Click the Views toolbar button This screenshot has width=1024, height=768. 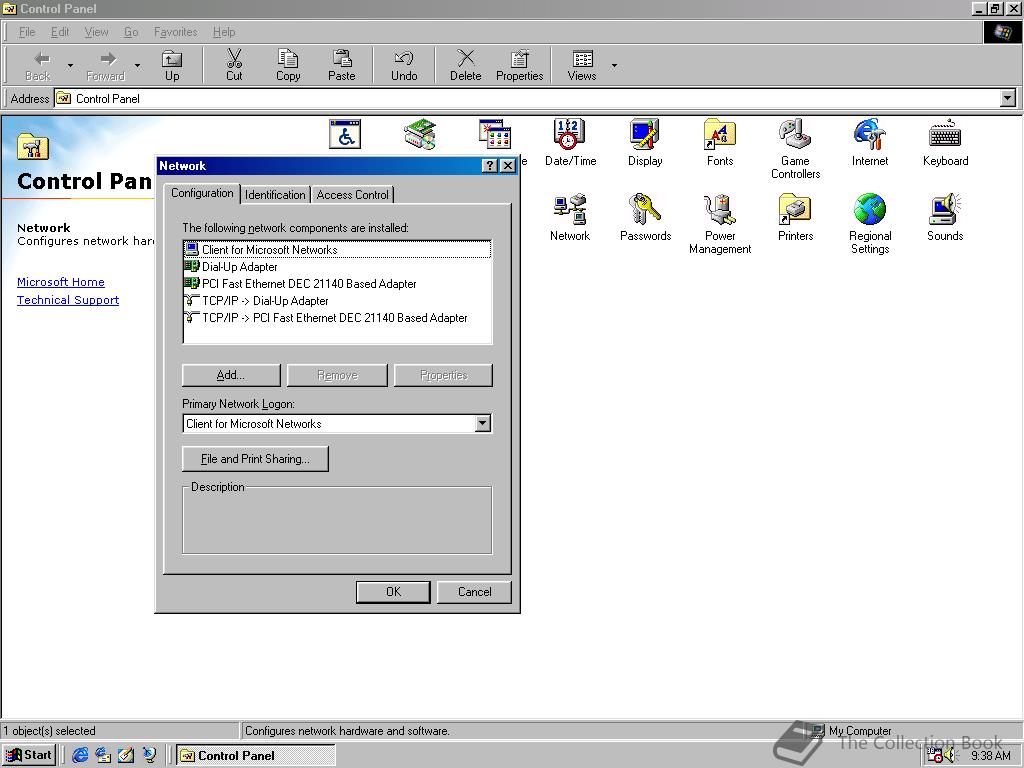tap(582, 65)
